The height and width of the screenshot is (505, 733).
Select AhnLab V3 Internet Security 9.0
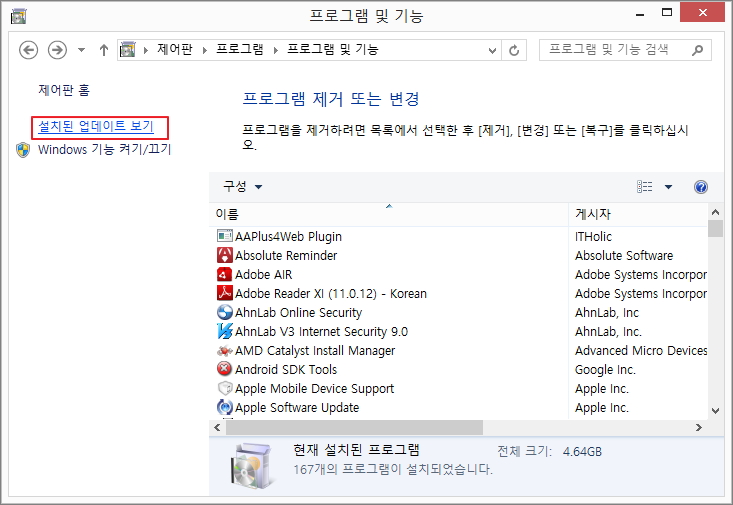[321, 332]
